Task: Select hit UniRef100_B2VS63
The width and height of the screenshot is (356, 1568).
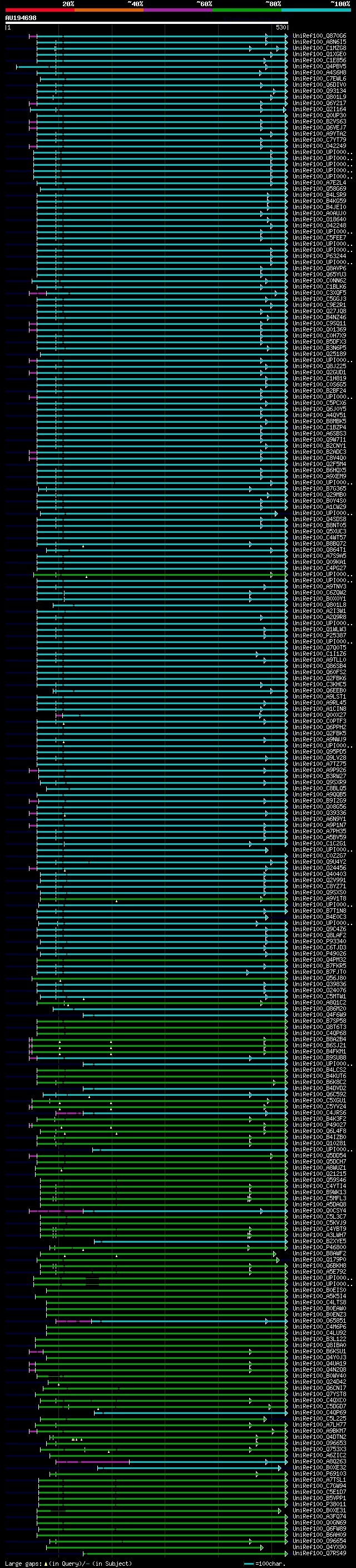Action: pos(319,121)
